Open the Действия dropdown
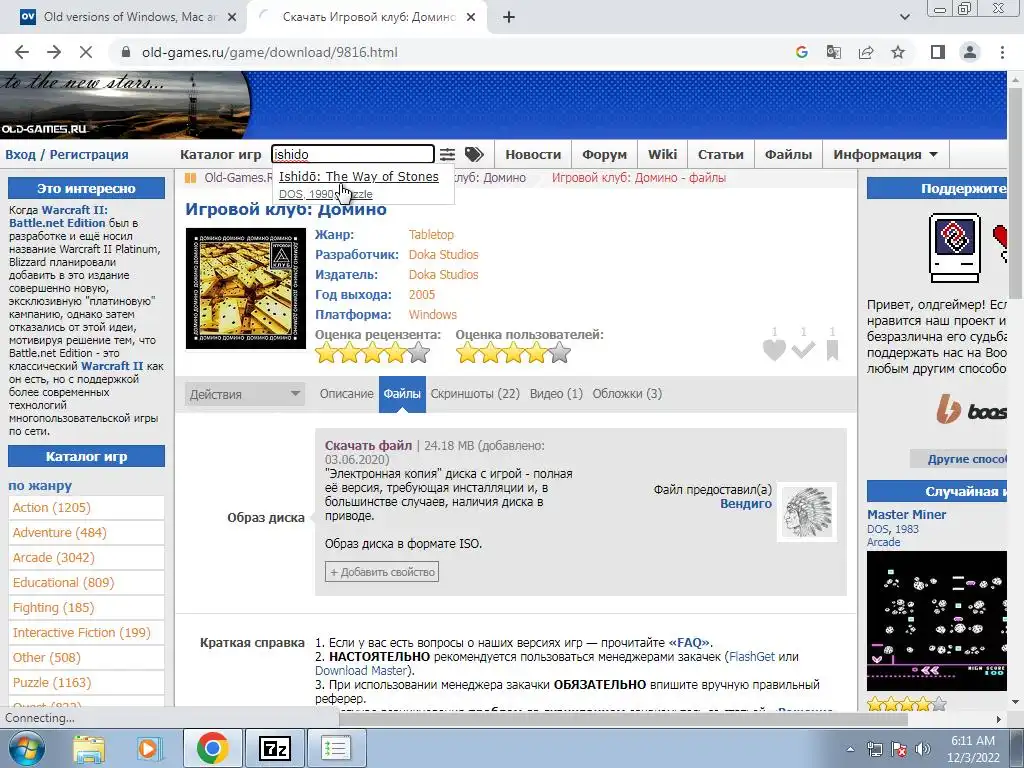This screenshot has height=768, width=1024. point(245,394)
